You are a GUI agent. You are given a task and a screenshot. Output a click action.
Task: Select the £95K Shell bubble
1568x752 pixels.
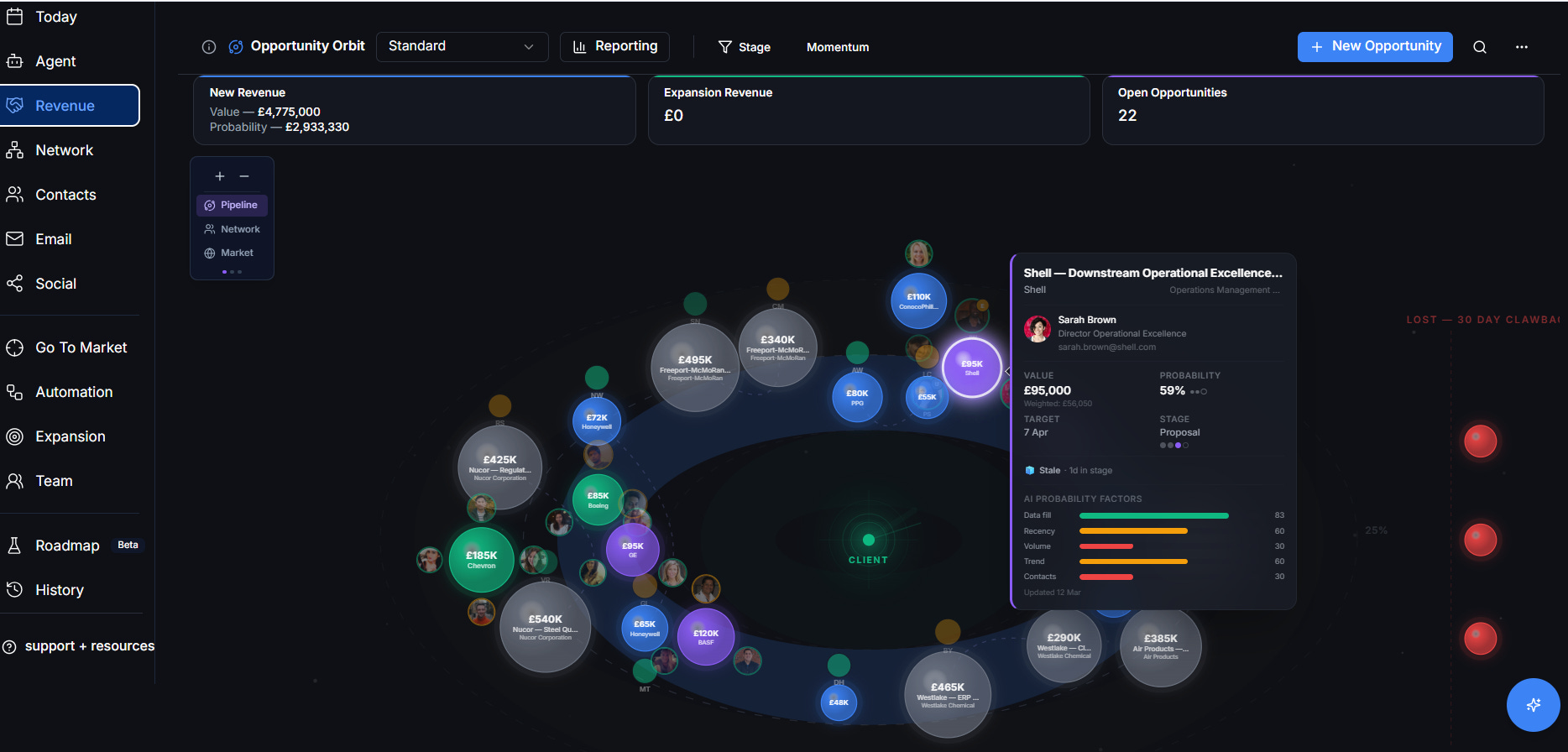(972, 368)
